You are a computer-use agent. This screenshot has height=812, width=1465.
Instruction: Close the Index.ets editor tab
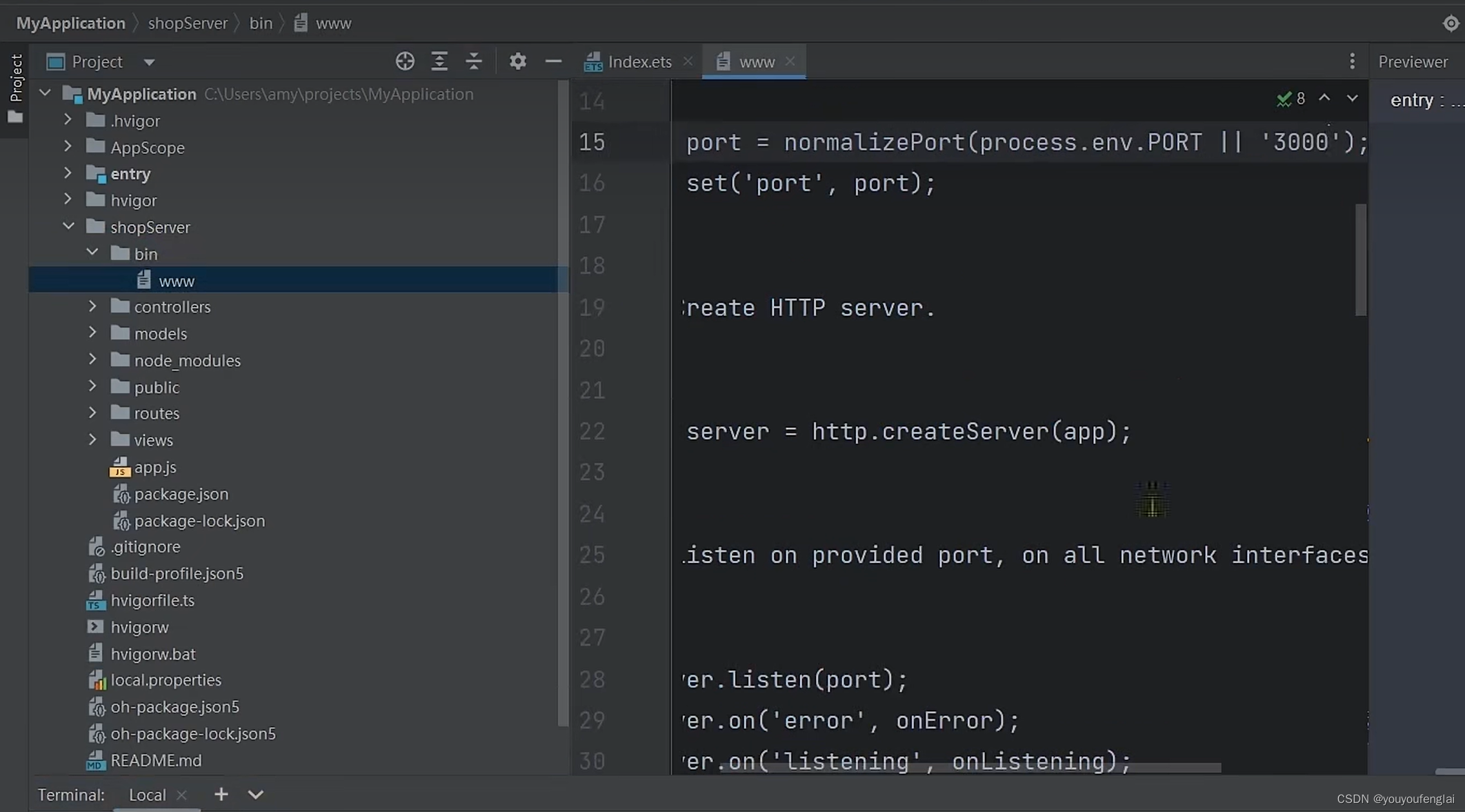click(x=688, y=61)
